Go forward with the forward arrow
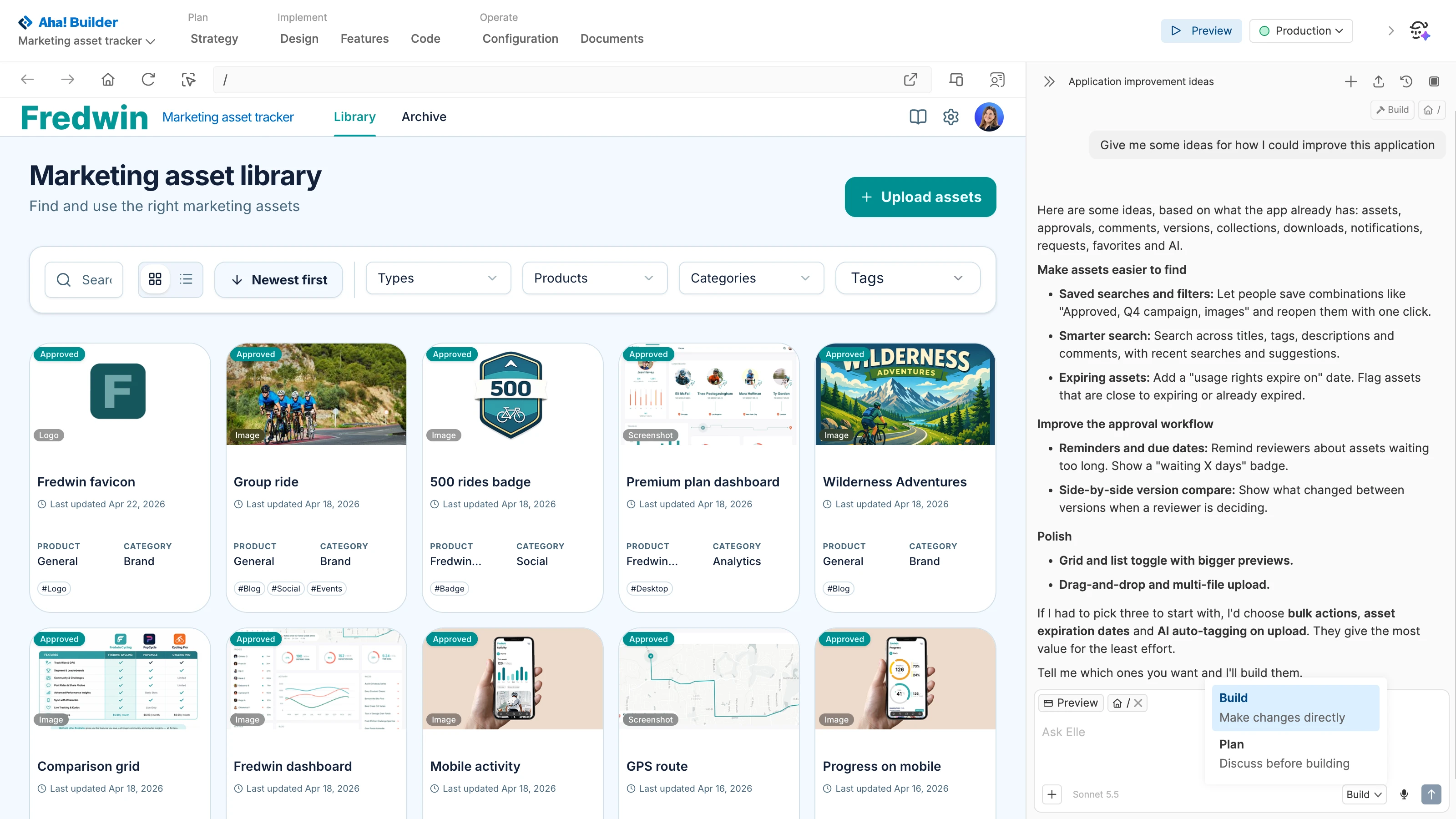The image size is (1456, 819). pos(68,80)
